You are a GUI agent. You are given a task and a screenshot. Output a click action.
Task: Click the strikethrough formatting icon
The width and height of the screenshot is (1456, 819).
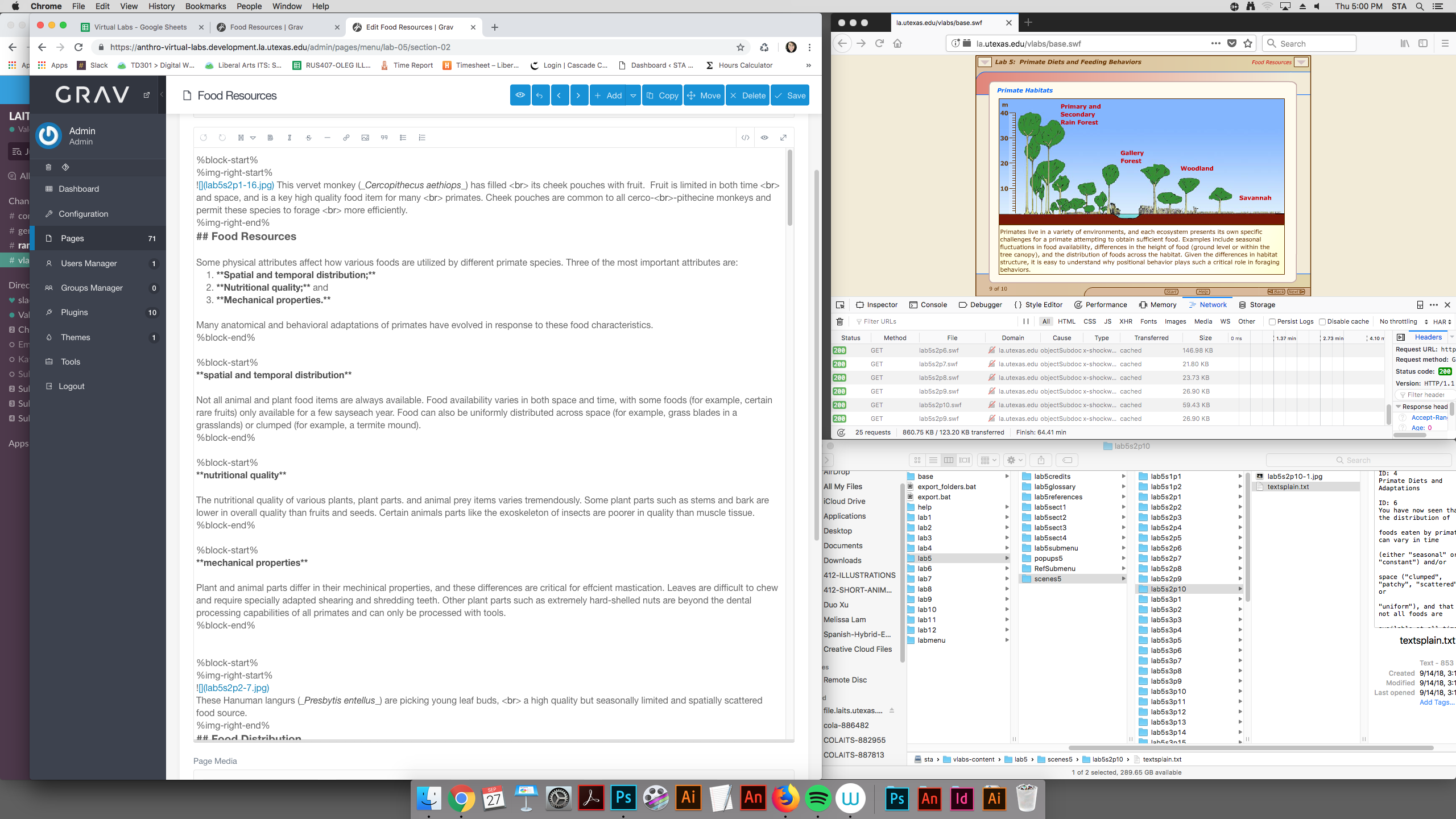(x=308, y=138)
